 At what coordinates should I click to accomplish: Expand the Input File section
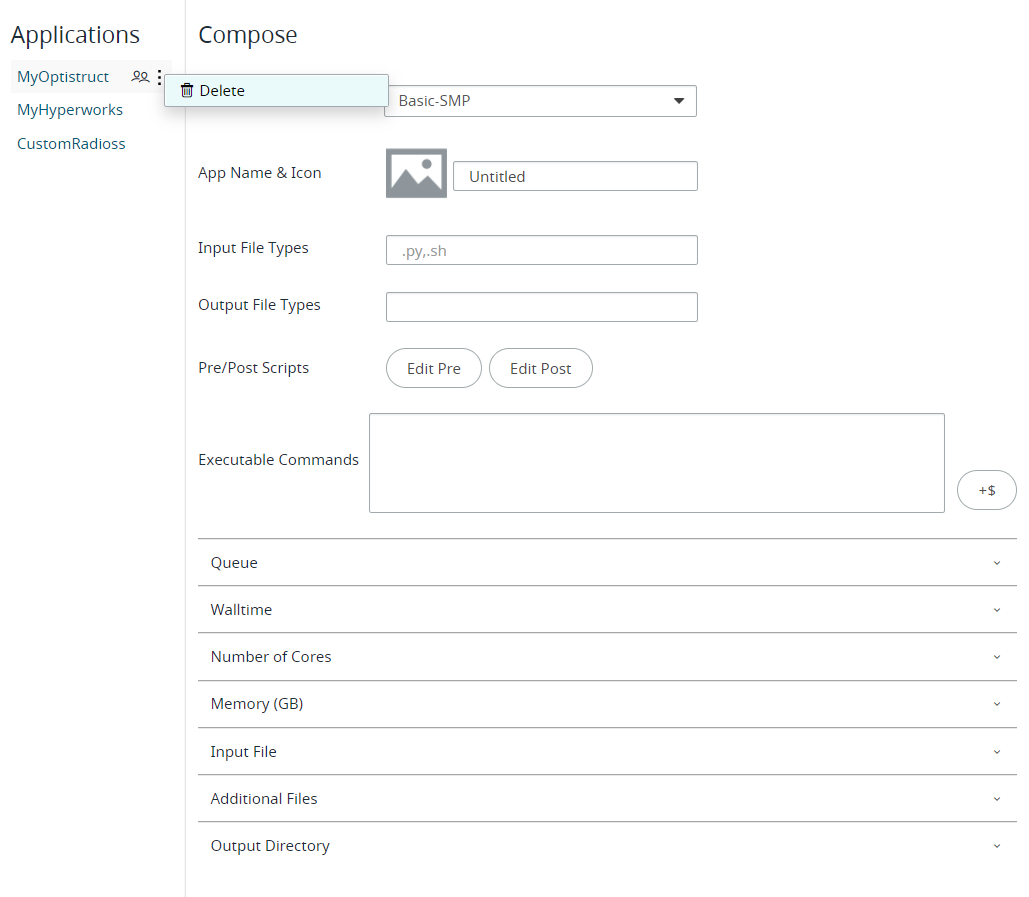click(x=607, y=751)
